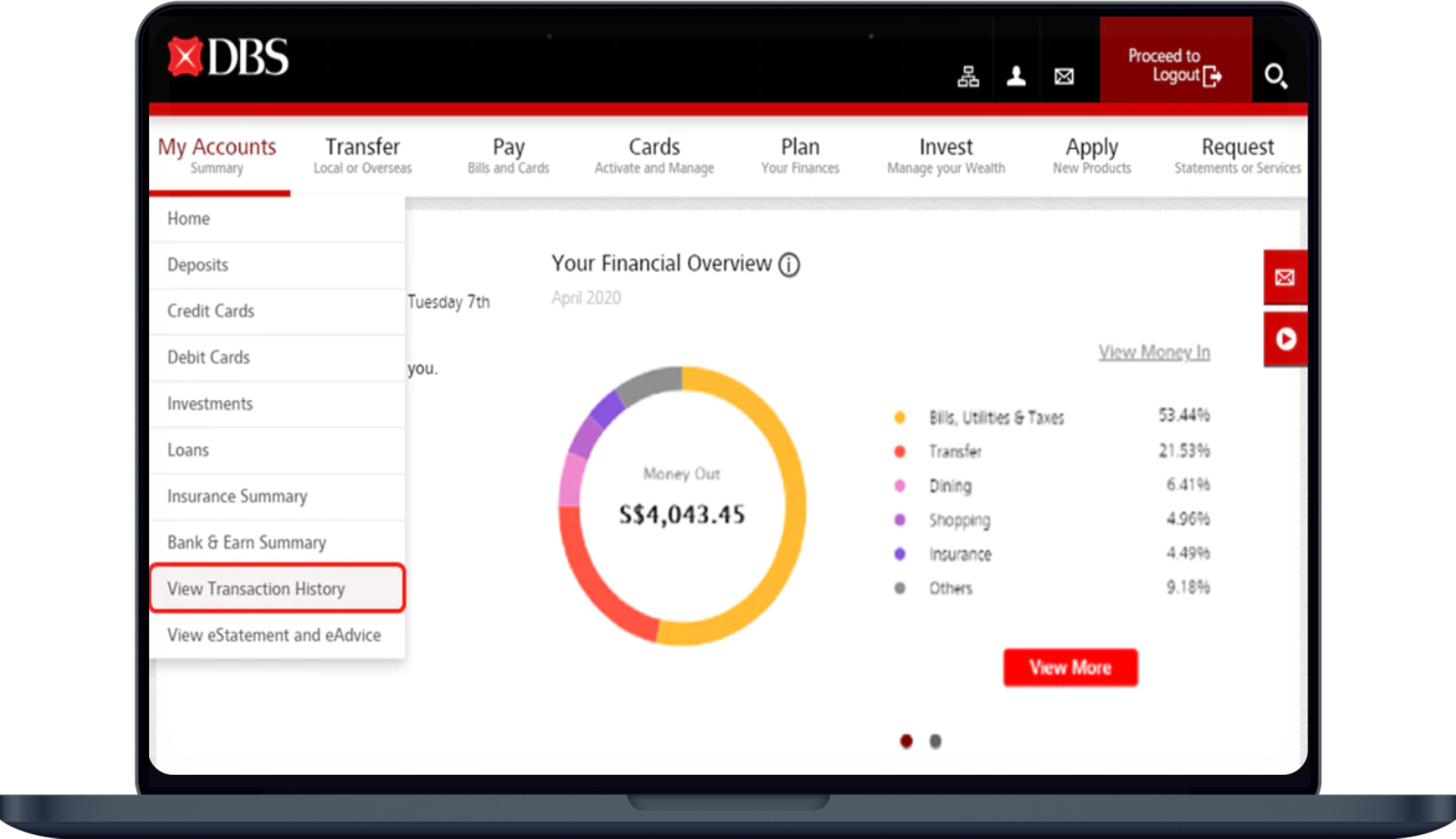
Task: Click the Bills, Utilities & Taxes label
Action: coord(996,418)
